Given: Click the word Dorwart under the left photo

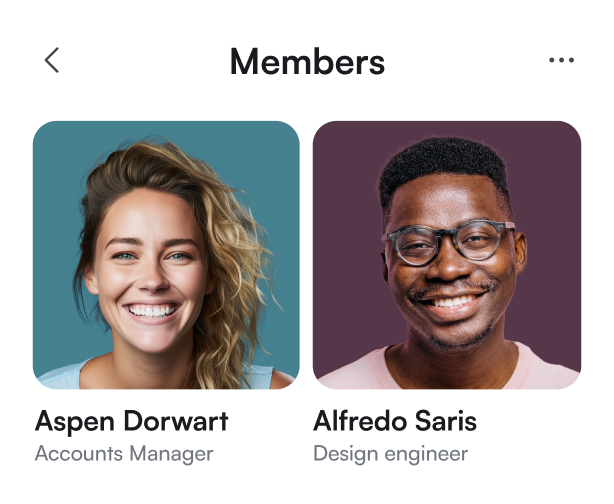Looking at the screenshot, I should tap(176, 421).
